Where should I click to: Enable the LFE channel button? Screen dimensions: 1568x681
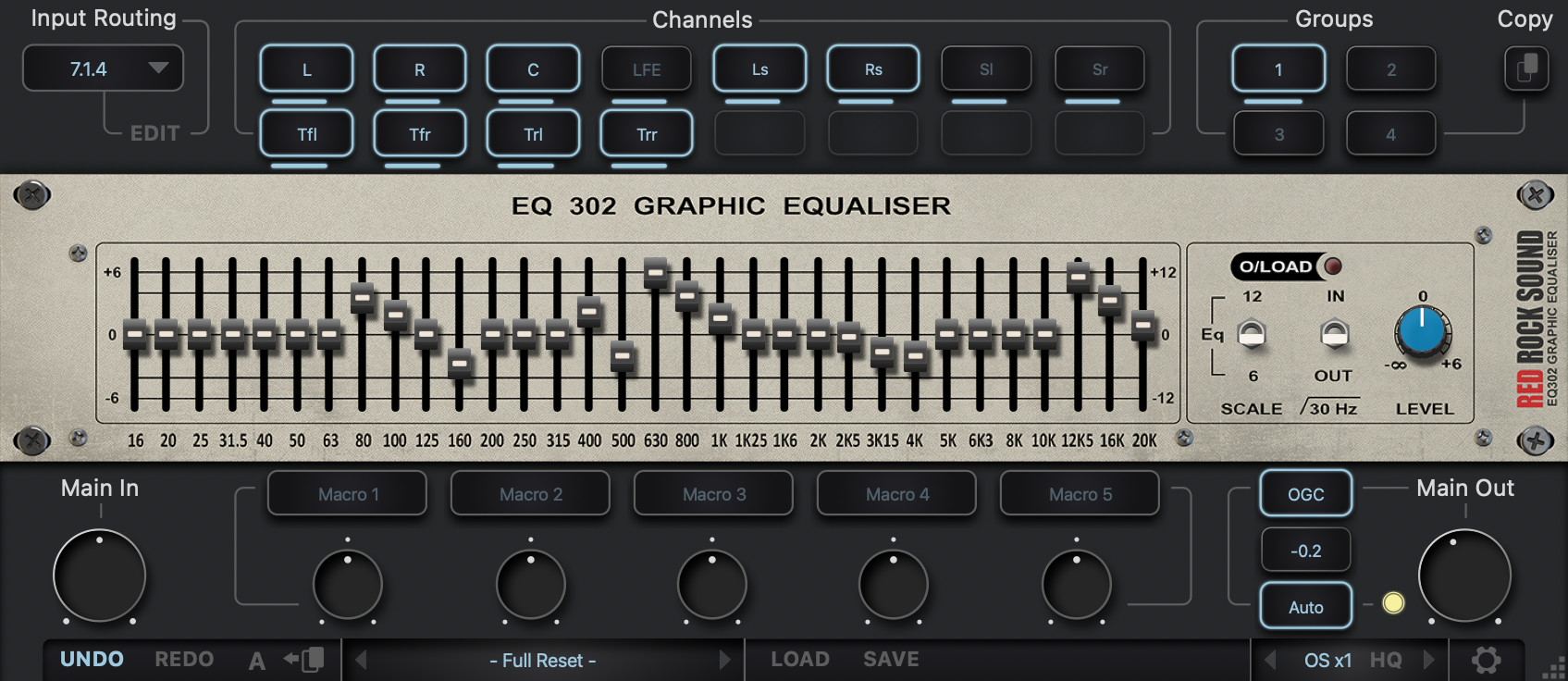(x=647, y=69)
